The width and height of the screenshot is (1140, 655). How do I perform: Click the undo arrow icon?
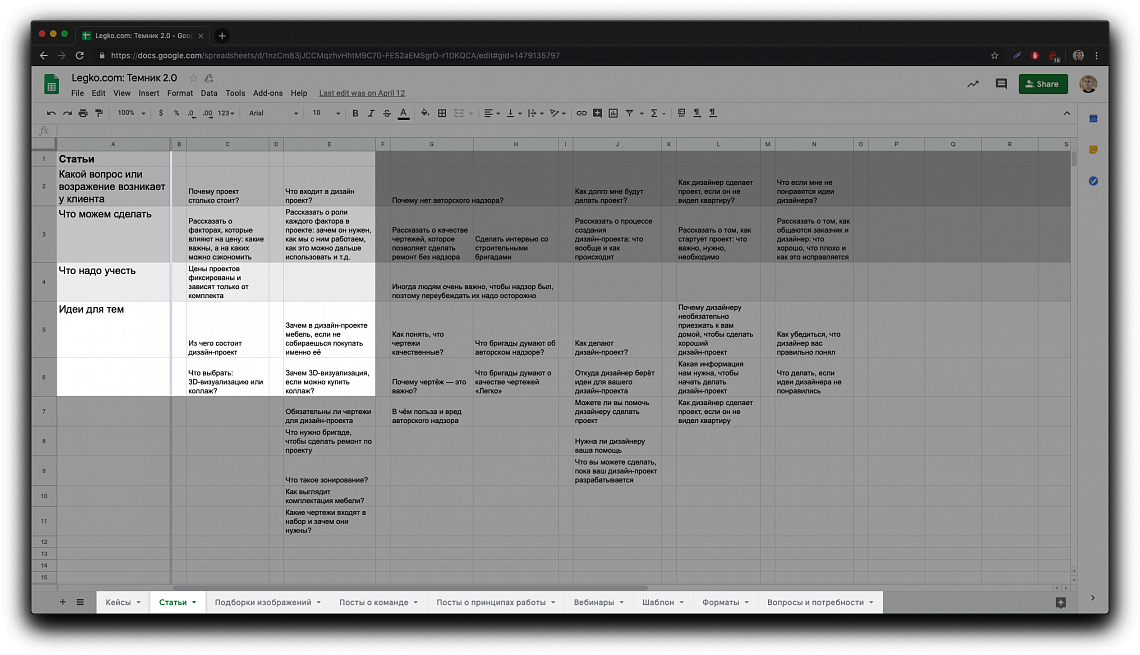click(51, 113)
